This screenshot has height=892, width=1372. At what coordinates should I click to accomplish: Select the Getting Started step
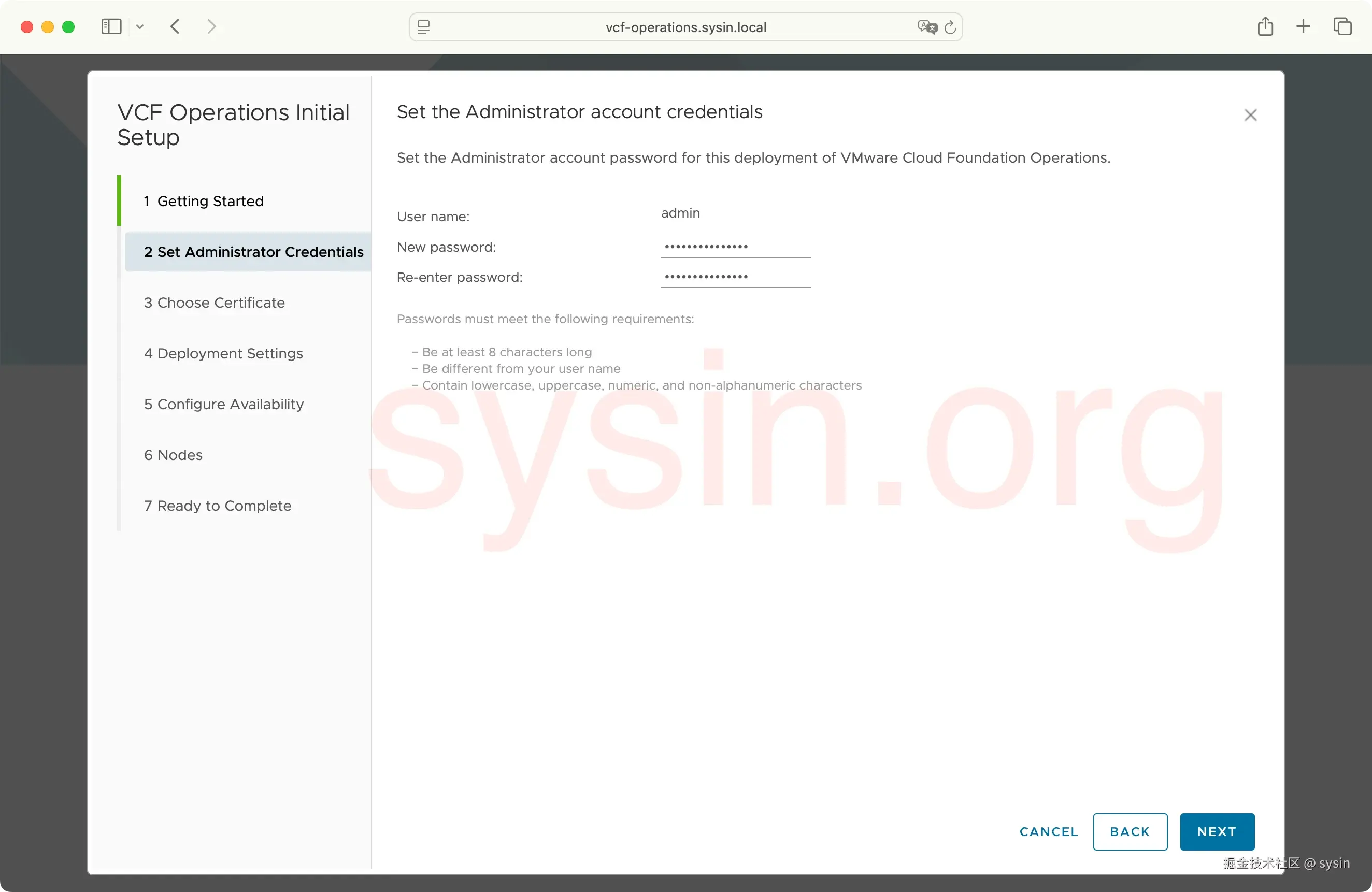pos(204,200)
